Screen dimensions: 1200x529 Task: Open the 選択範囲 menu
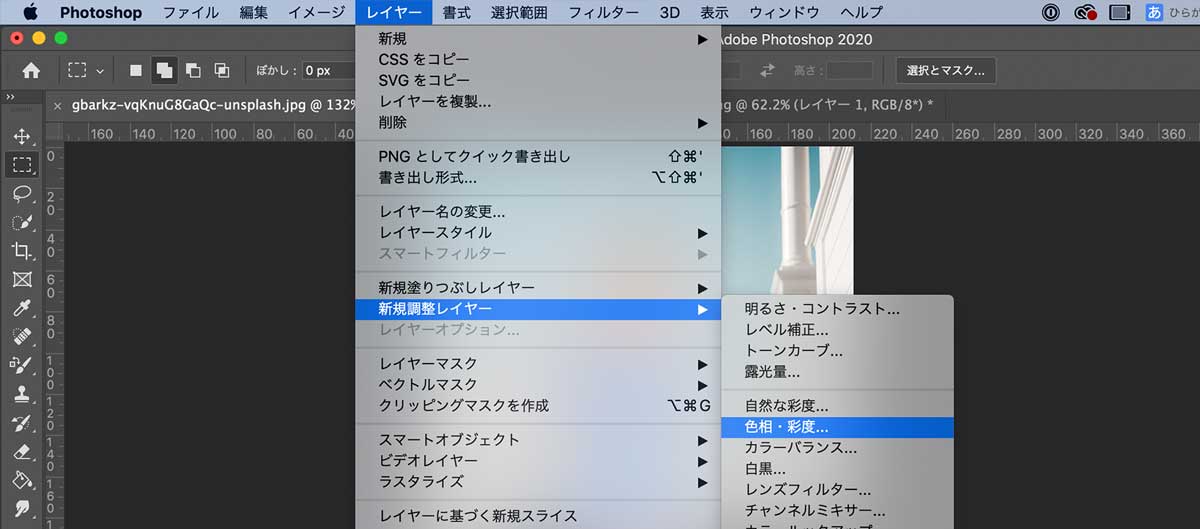[x=519, y=13]
